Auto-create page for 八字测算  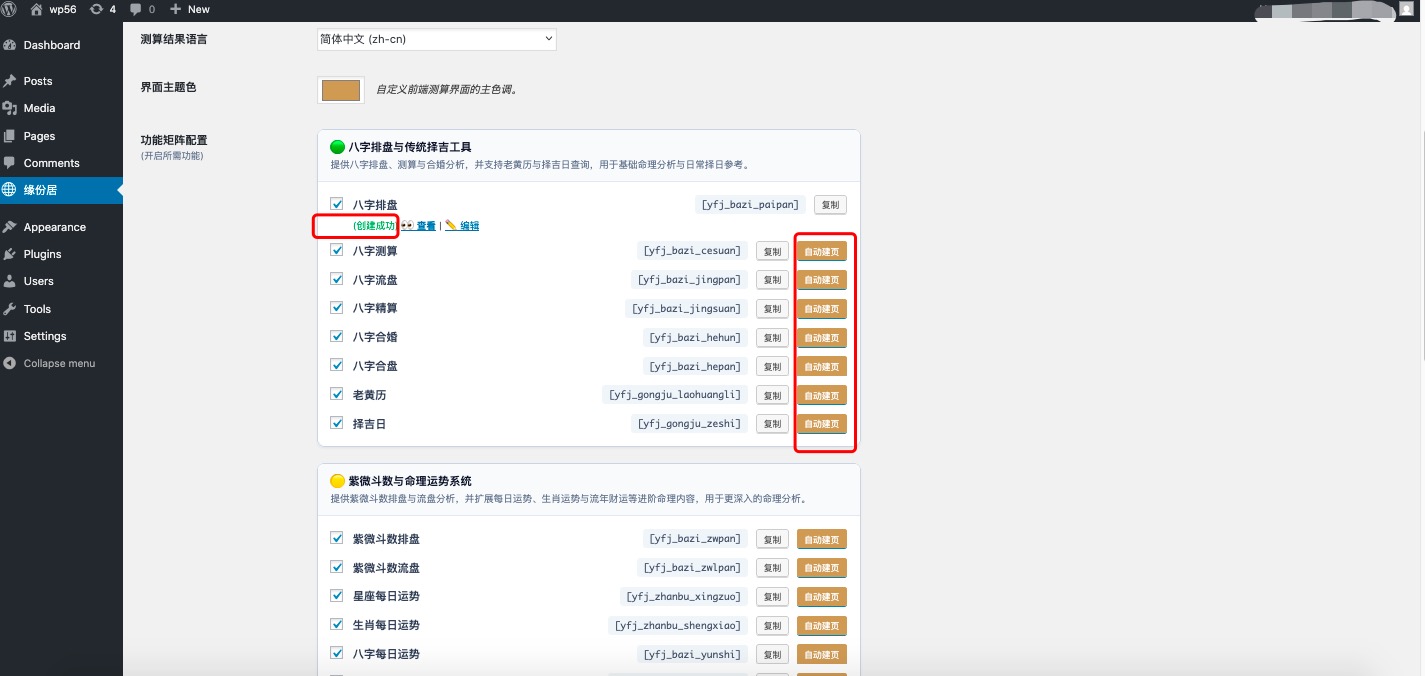822,252
